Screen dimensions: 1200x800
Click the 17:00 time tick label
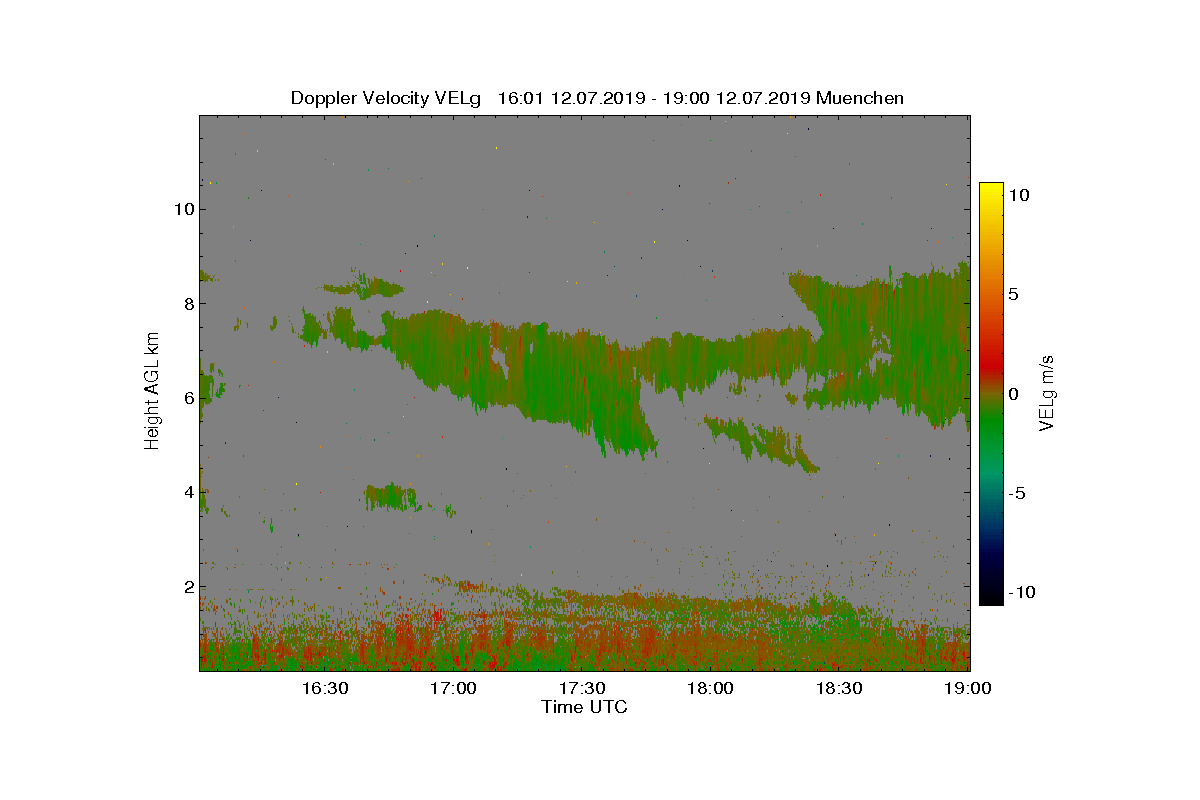pyautogui.click(x=453, y=689)
